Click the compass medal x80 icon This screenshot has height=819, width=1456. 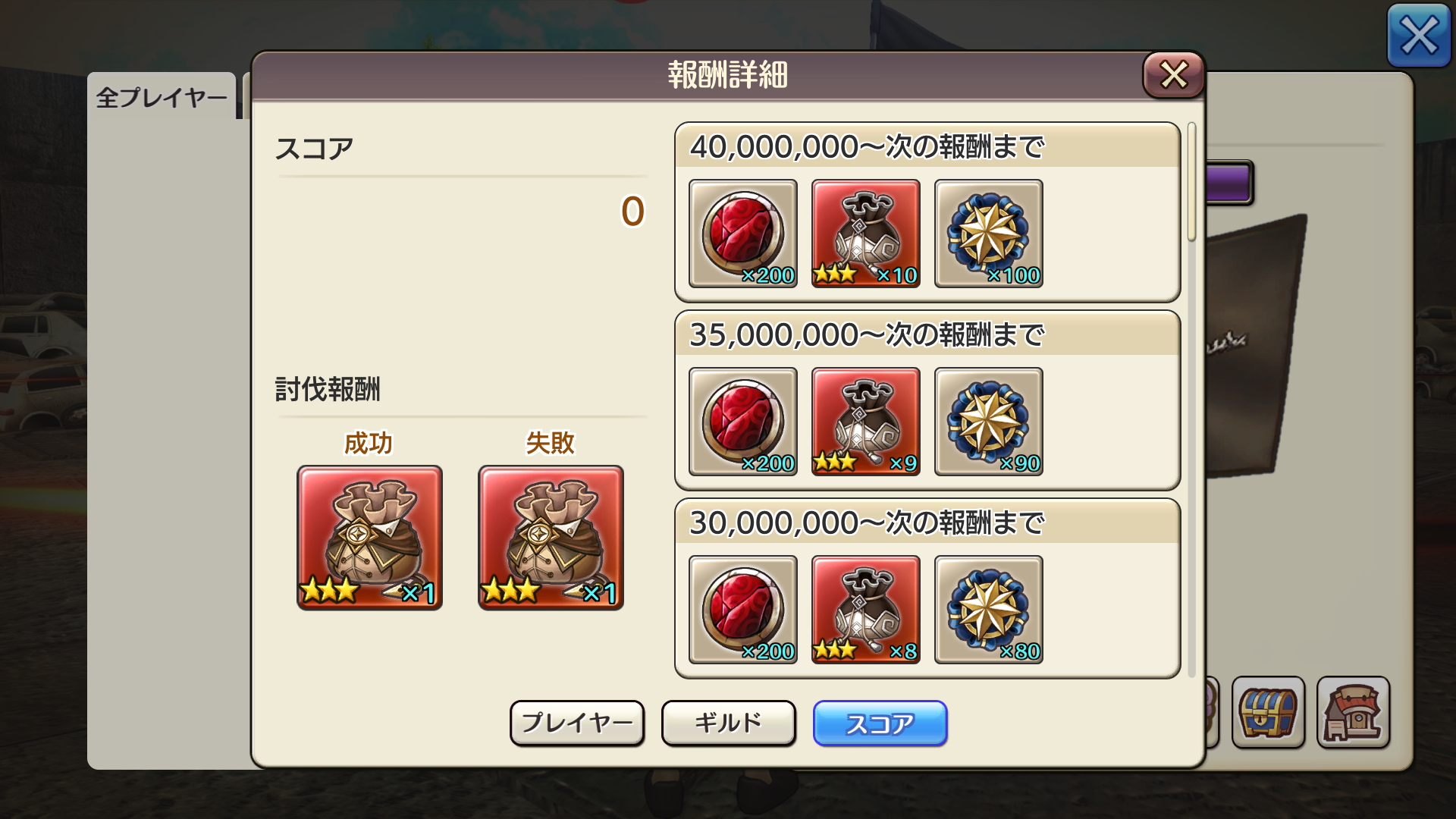(988, 610)
